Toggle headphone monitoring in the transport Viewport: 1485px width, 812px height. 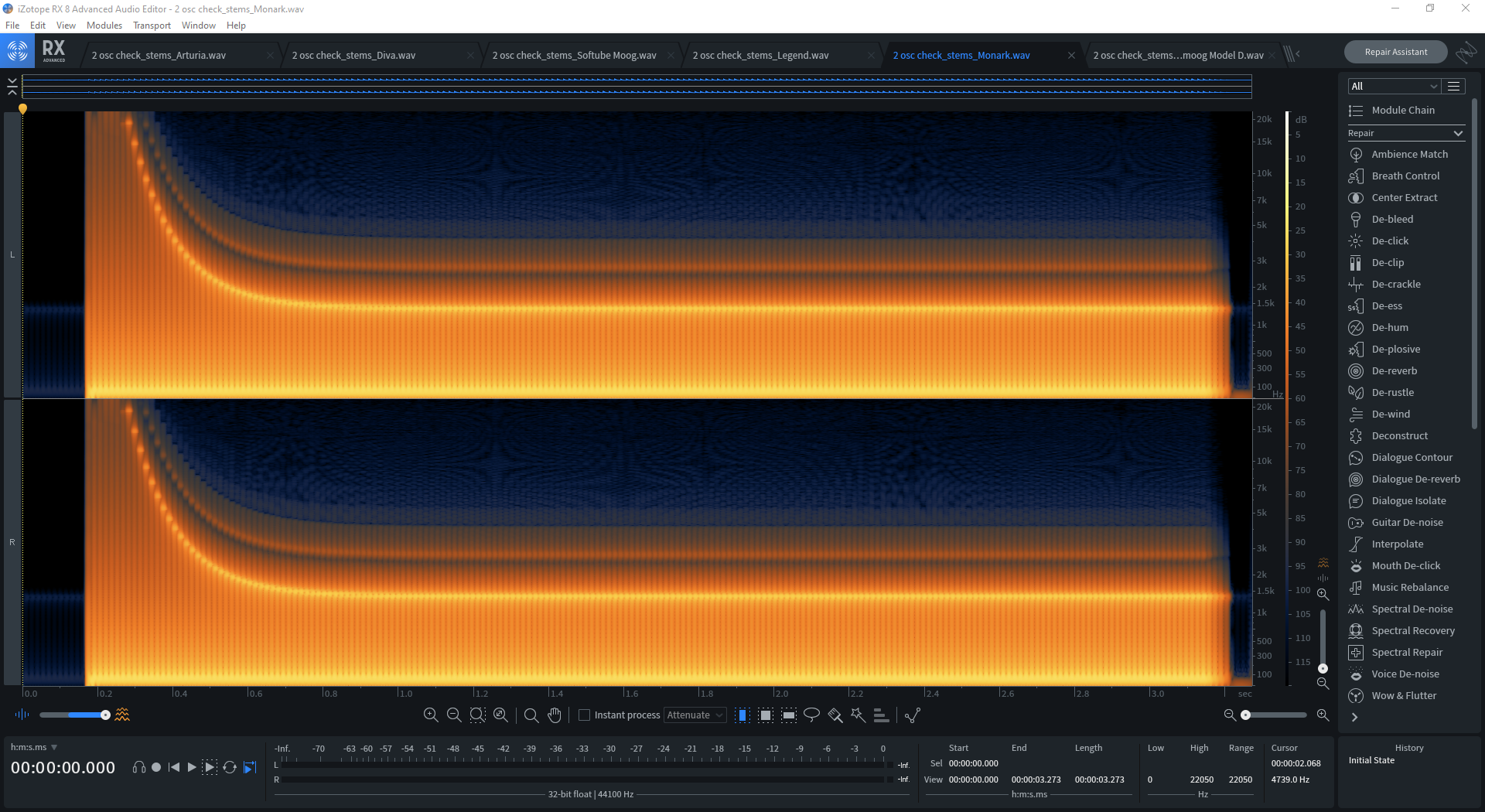tap(139, 767)
